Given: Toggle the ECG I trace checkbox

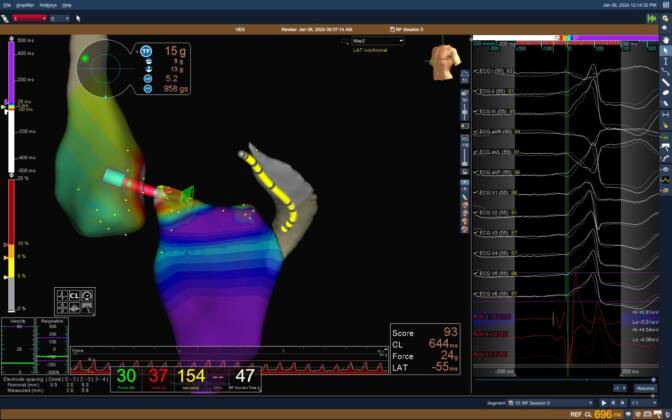Looking at the screenshot, I should pyautogui.click(x=475, y=72).
